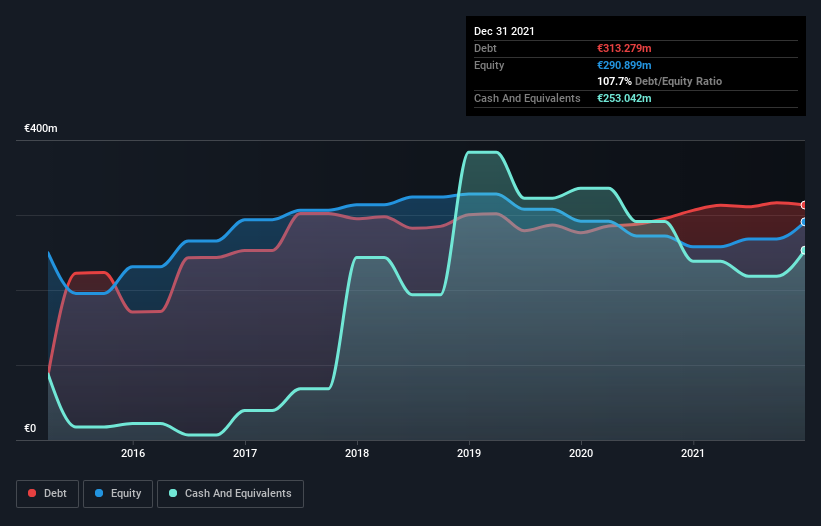Viewport: 821px width, 526px height.
Task: Click the 2018 x-axis label
Action: tap(357, 453)
